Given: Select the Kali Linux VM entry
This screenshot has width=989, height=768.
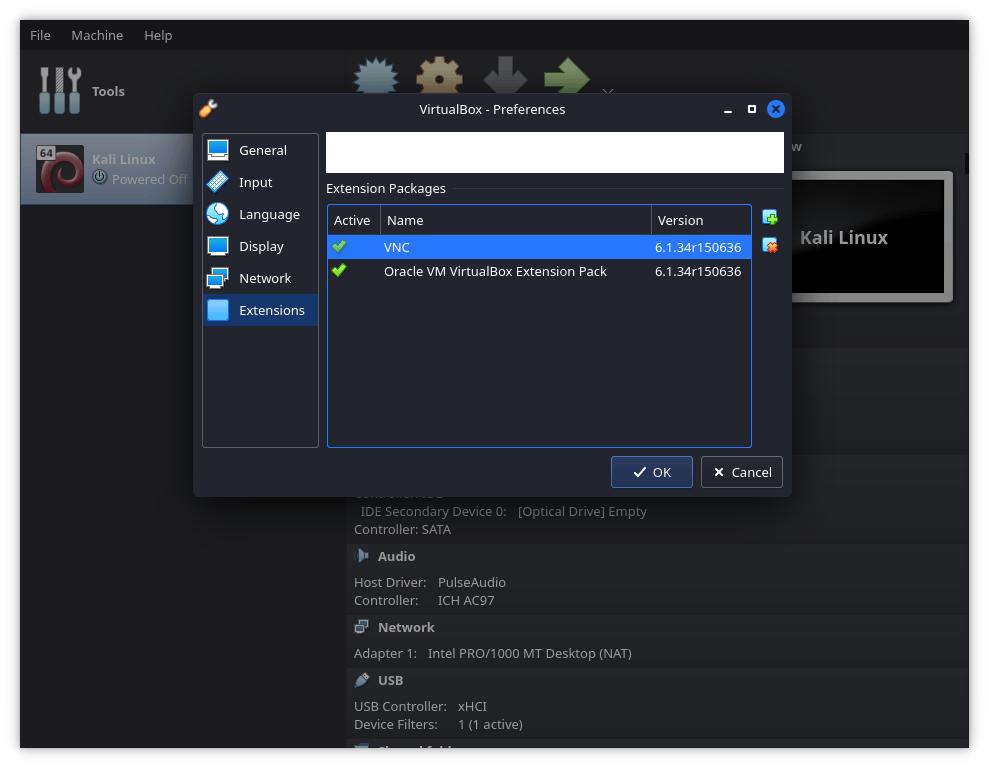Looking at the screenshot, I should click(x=110, y=168).
